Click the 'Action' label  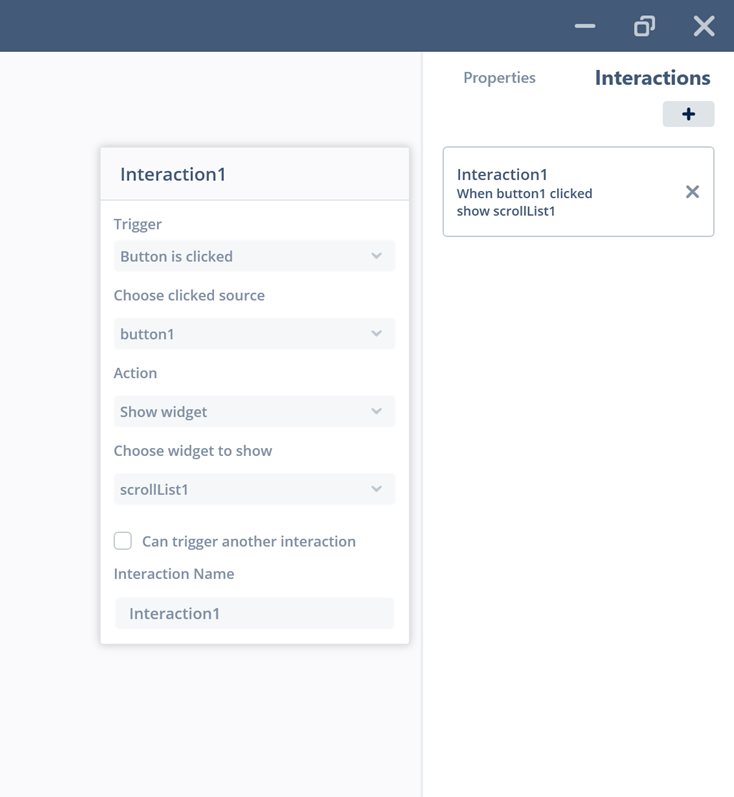(135, 373)
